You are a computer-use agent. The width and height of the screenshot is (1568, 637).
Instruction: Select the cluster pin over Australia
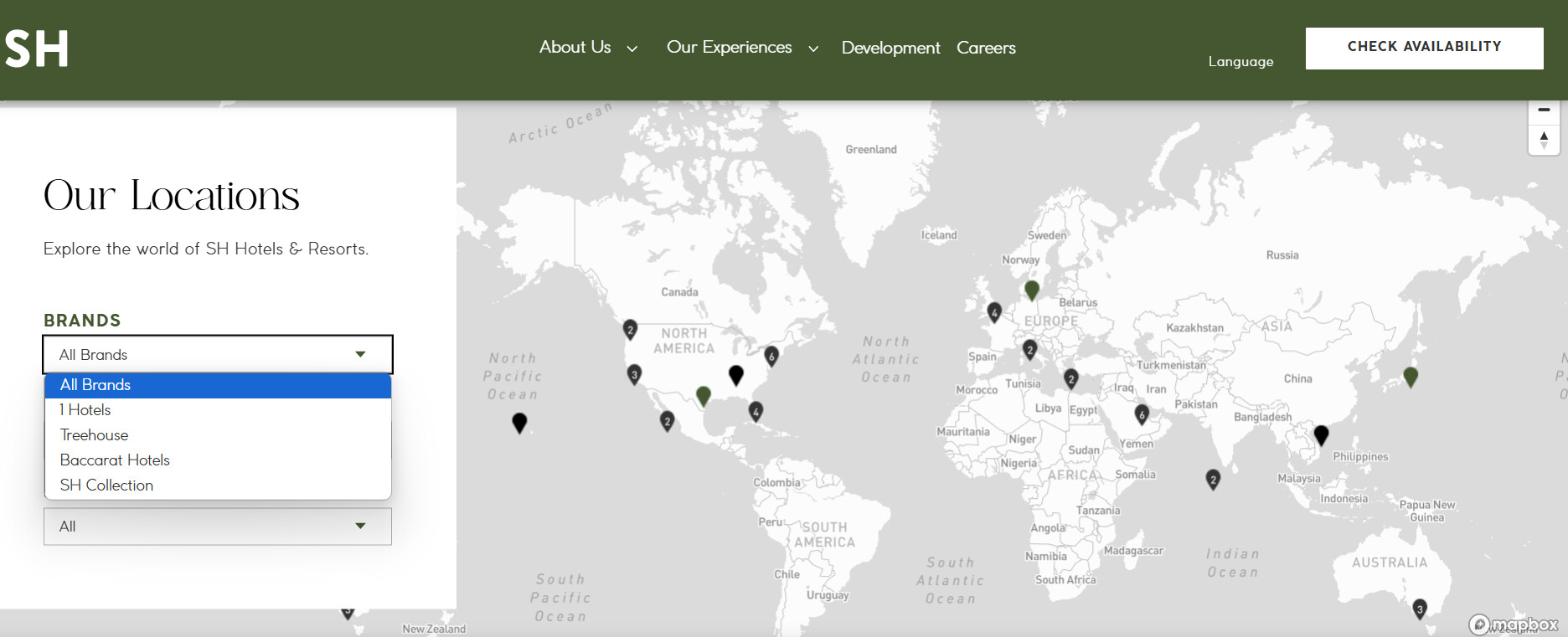pyautogui.click(x=1419, y=609)
